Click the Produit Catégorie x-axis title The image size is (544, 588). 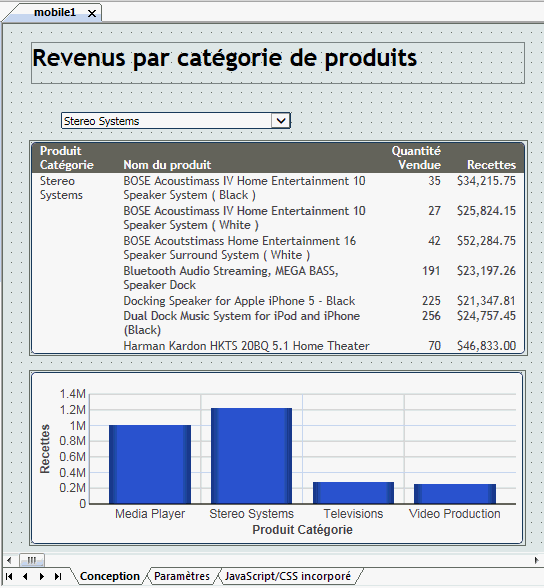(302, 530)
